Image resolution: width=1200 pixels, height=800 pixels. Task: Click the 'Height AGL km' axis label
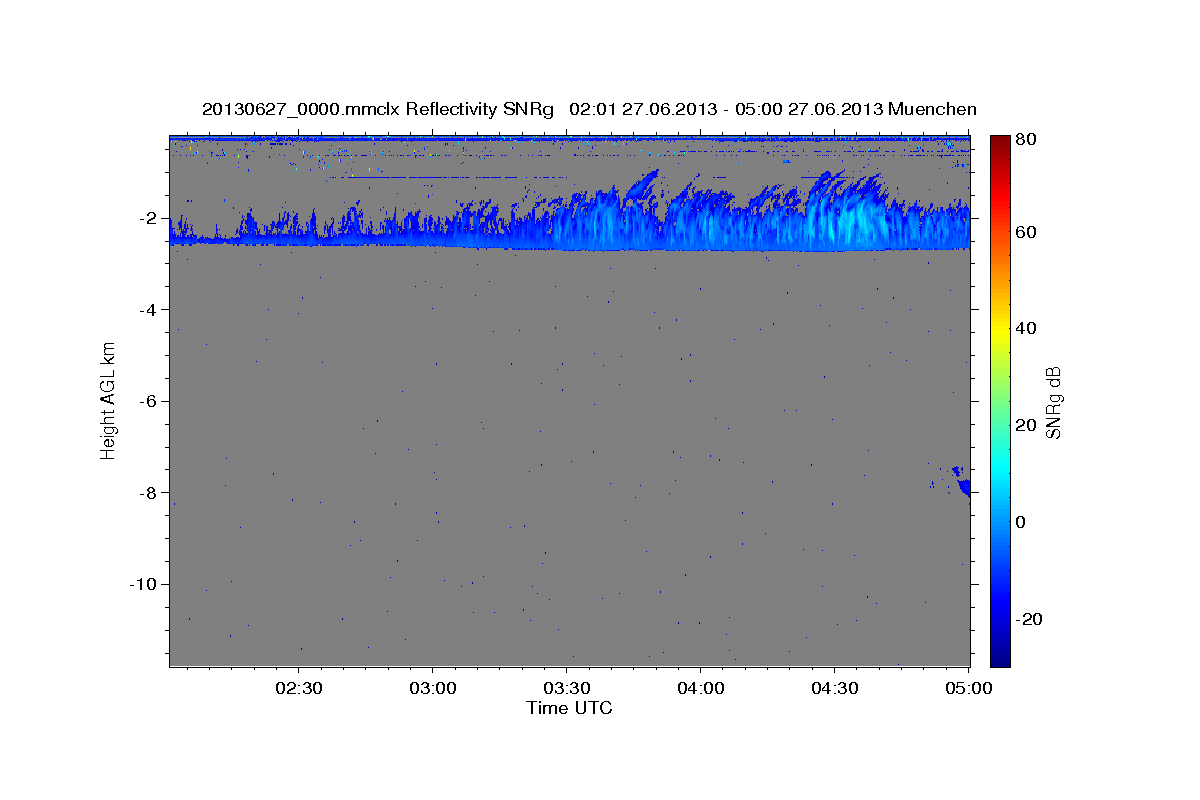pos(108,400)
